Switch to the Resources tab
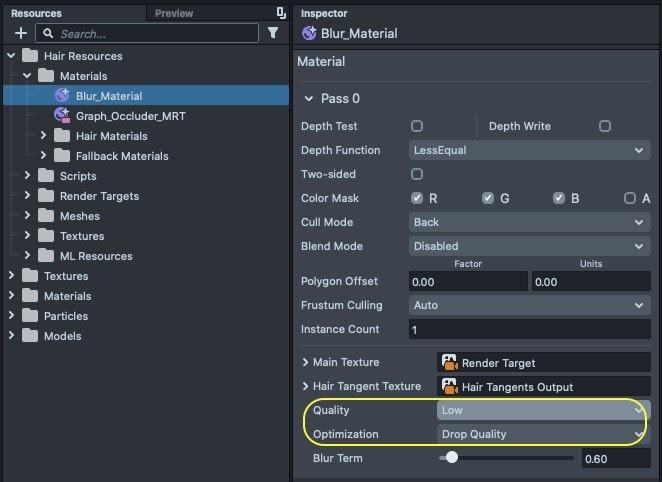 pyautogui.click(x=36, y=13)
